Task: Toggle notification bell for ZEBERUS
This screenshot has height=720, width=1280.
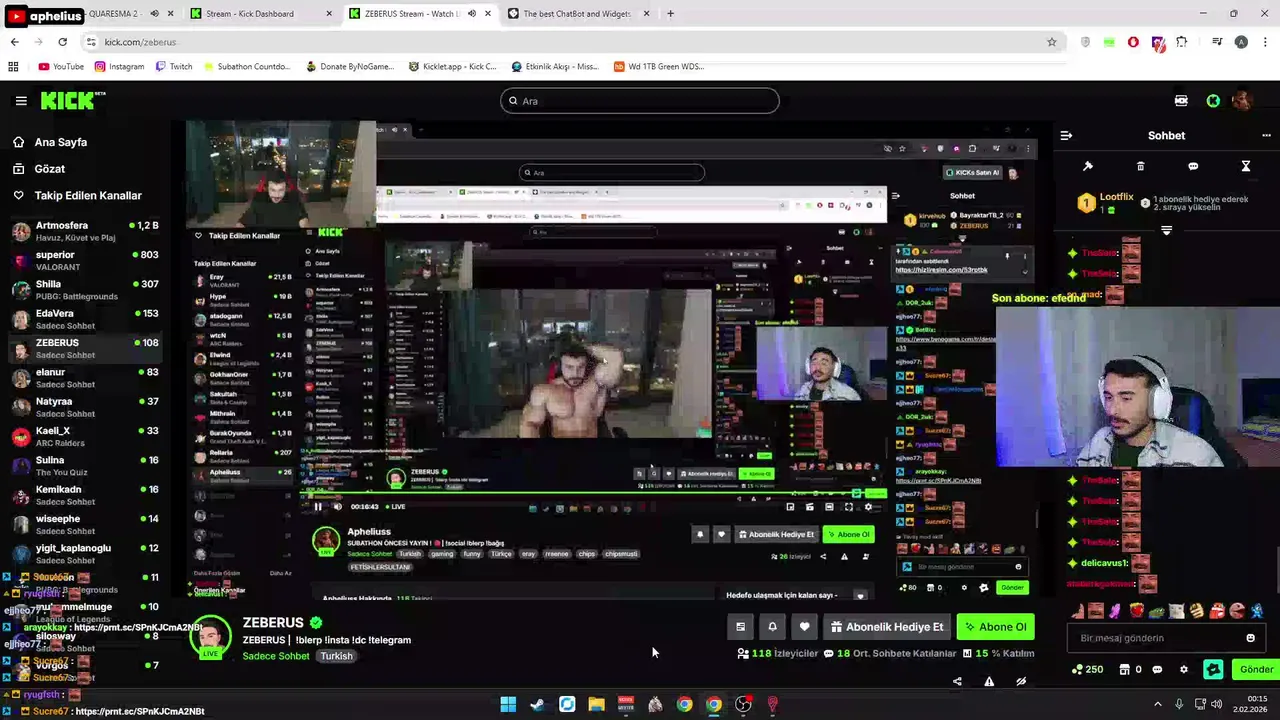Action: point(772,627)
